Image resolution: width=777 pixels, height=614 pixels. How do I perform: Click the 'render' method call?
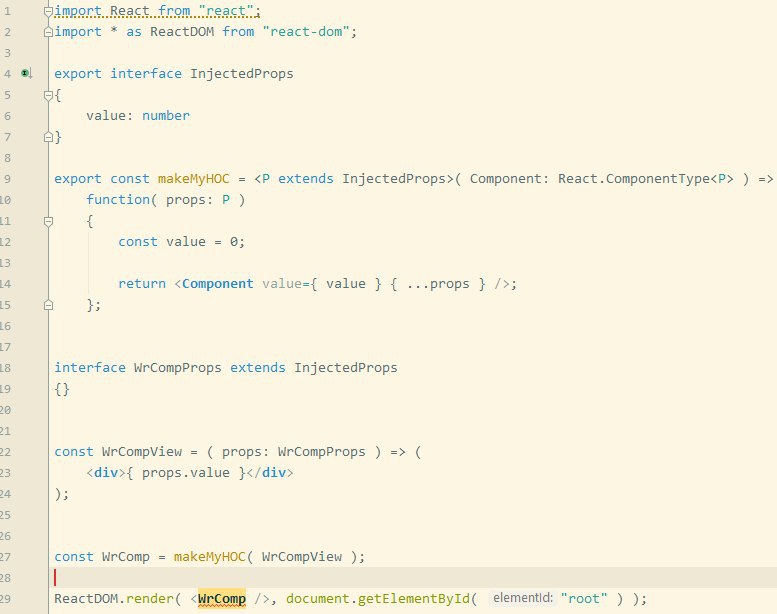pos(150,599)
